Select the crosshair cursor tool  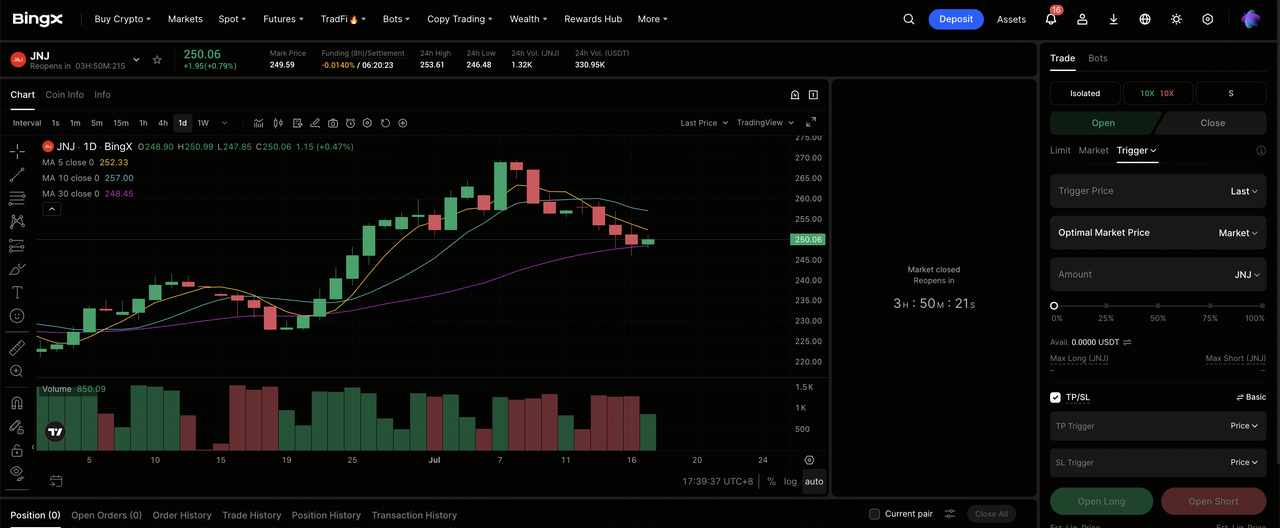pos(17,151)
